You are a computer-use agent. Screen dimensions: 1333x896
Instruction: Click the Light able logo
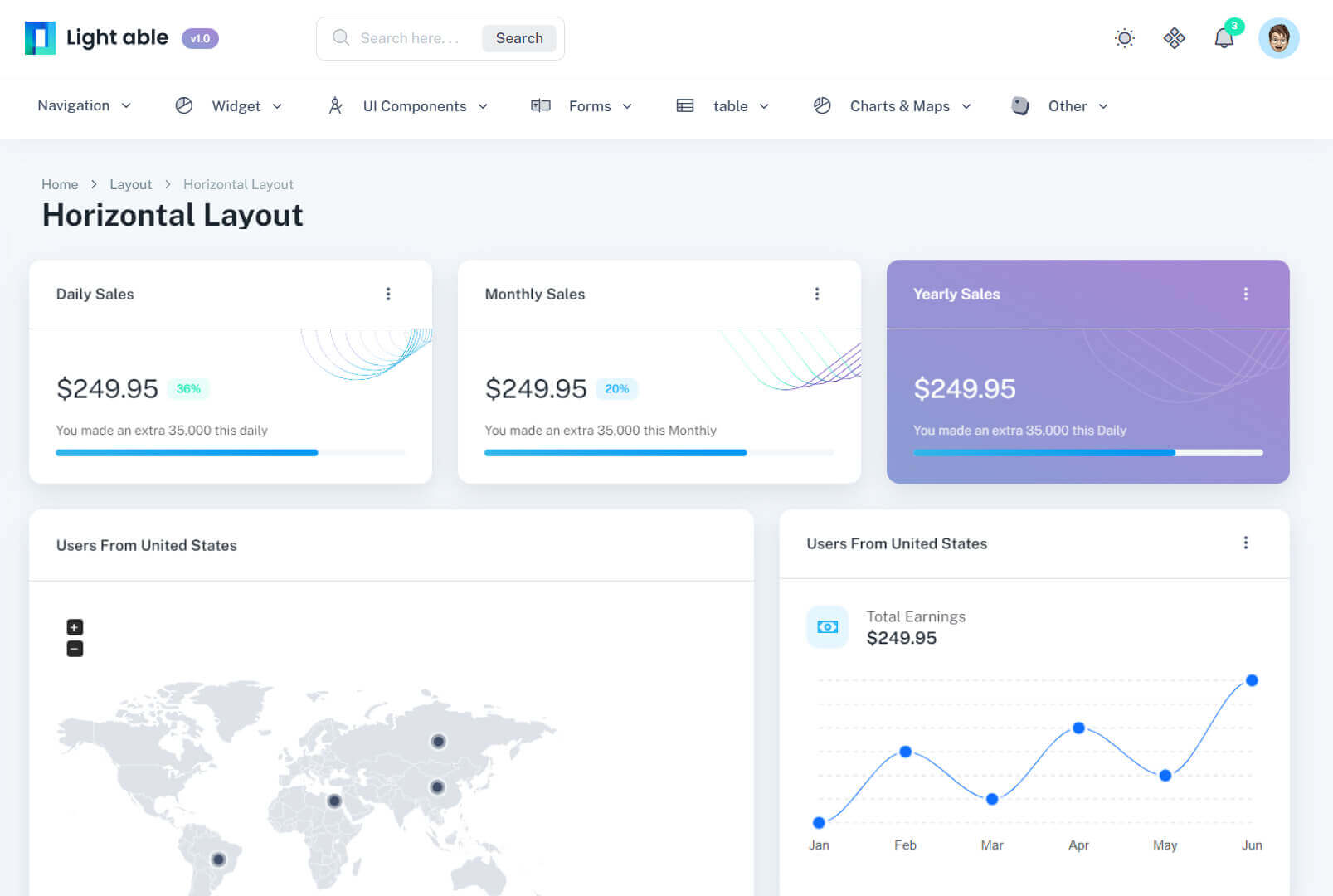(x=97, y=38)
